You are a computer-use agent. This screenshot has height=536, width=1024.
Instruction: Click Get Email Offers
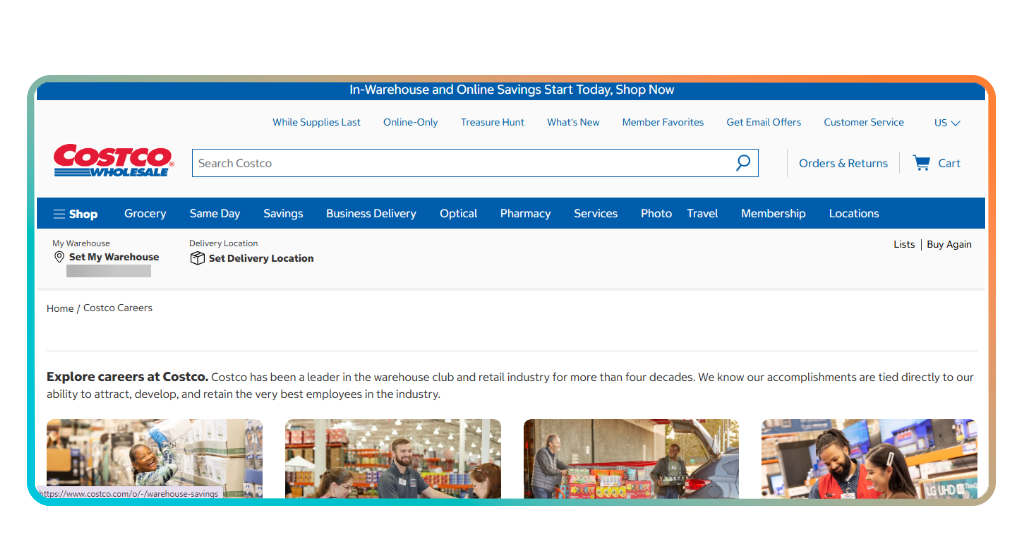coord(763,122)
